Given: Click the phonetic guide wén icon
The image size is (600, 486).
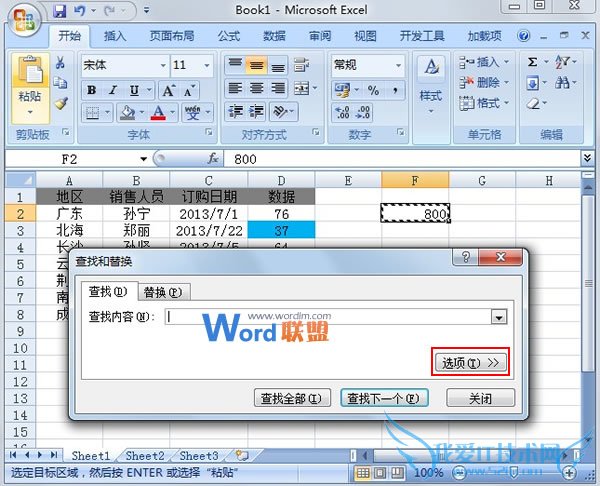Looking at the screenshot, I should click(x=192, y=113).
